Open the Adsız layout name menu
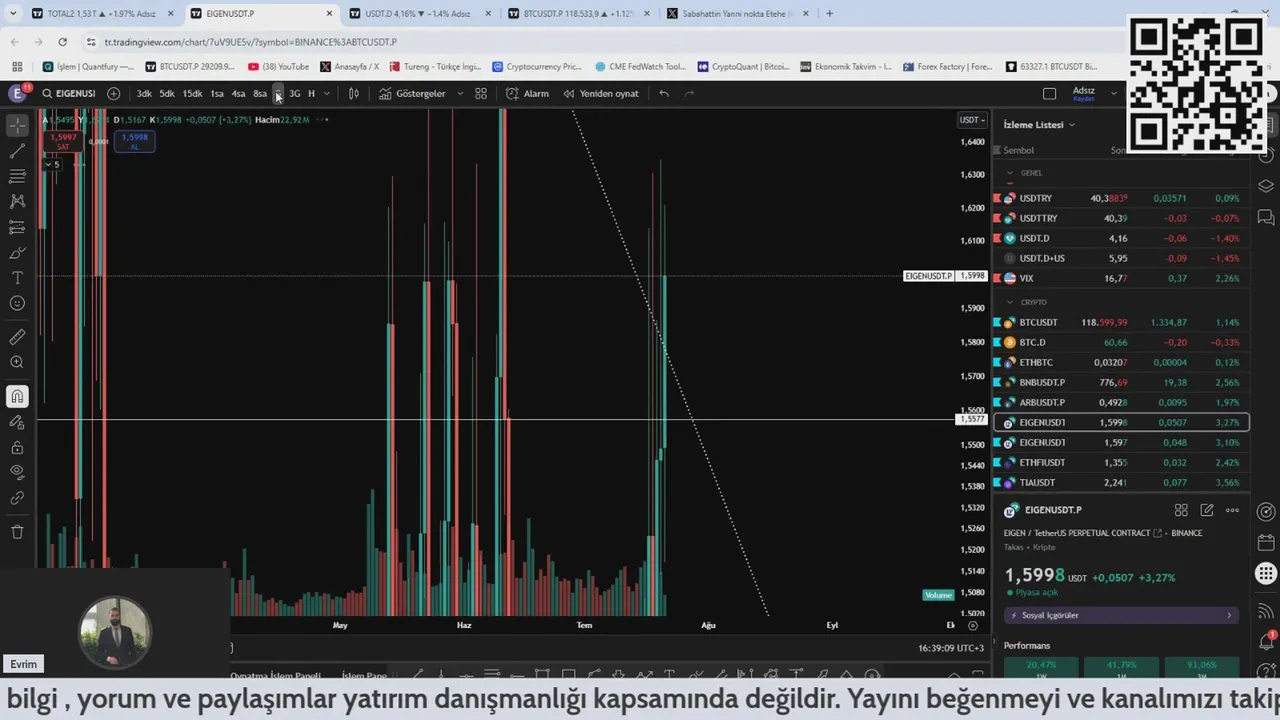This screenshot has height=720, width=1280. point(1084,94)
